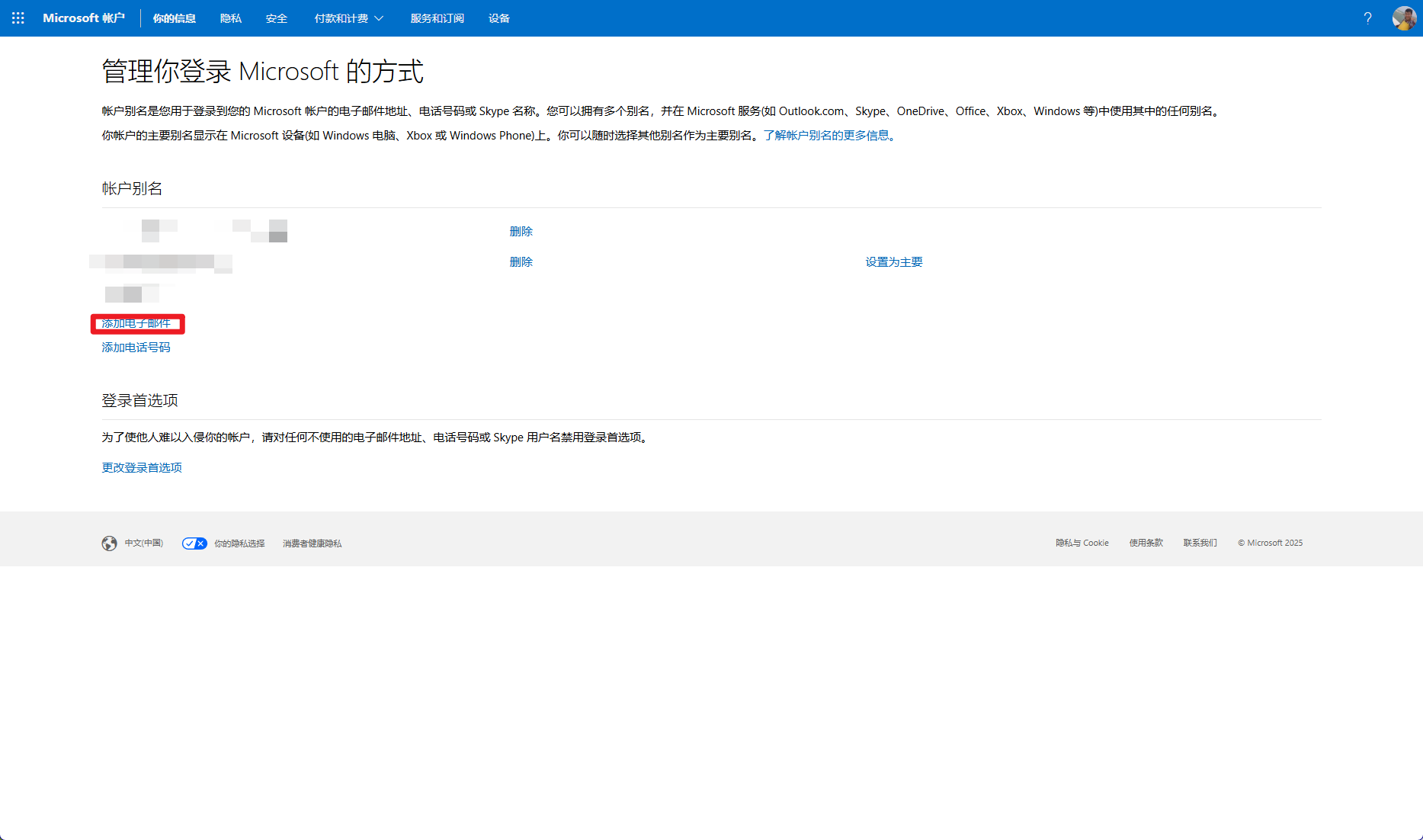
Task: Open 更改登录首选项 settings
Action: click(x=140, y=466)
